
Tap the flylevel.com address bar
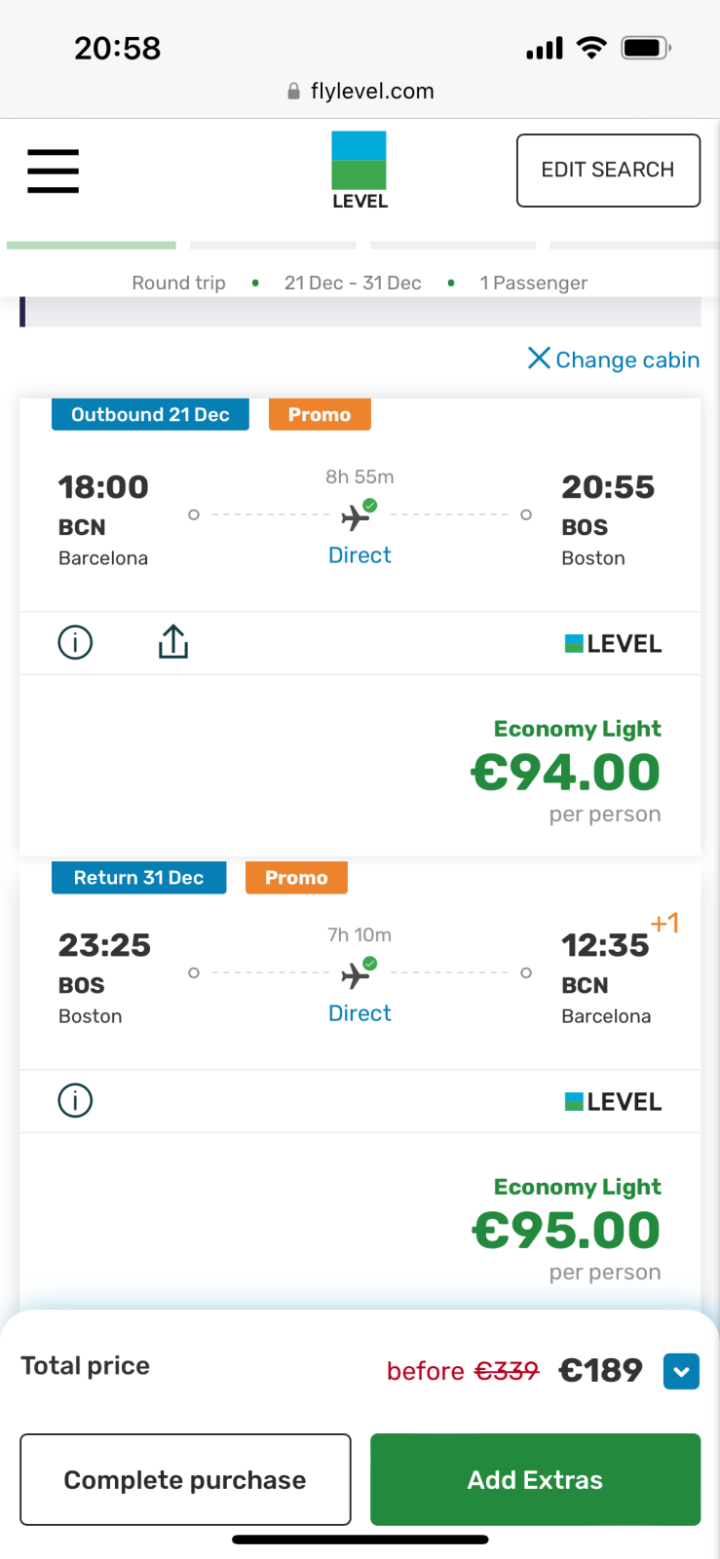point(360,92)
